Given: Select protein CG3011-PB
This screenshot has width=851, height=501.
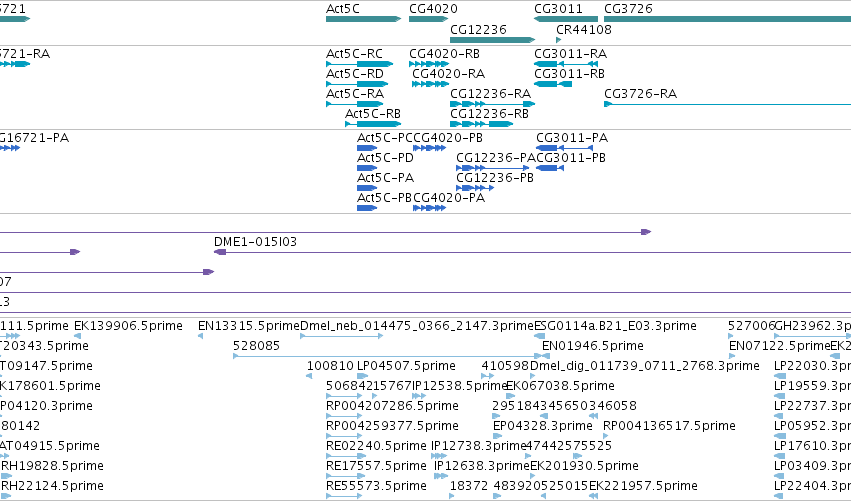Looking at the screenshot, I should coord(570,158).
